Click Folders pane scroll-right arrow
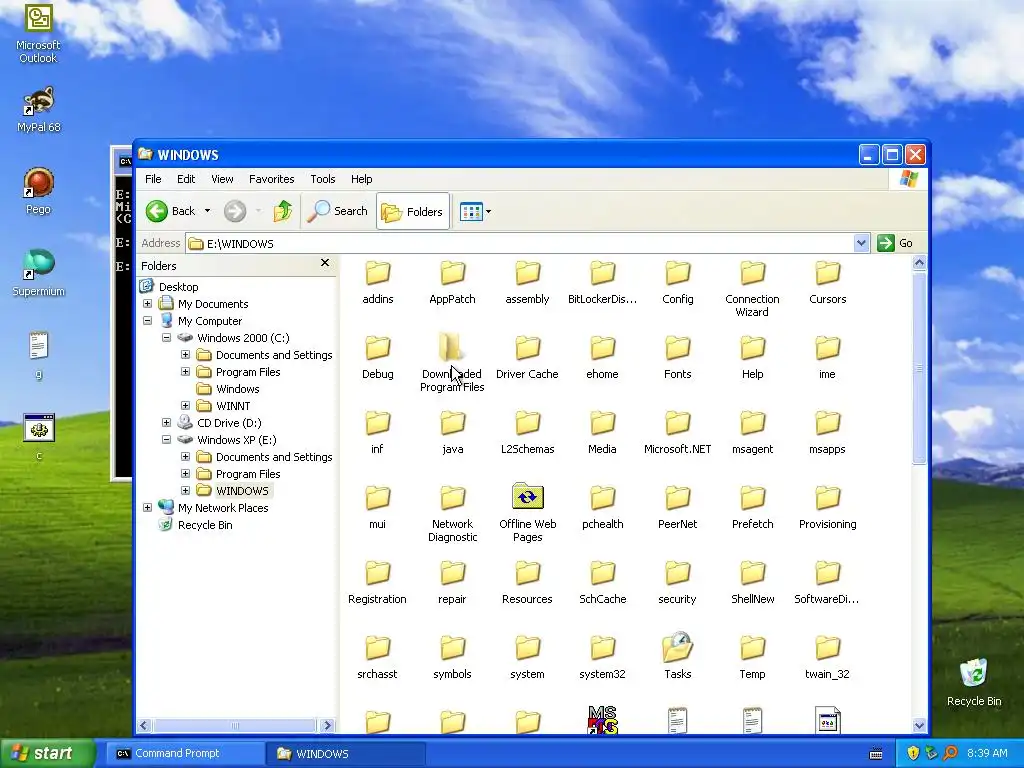Screen dimensions: 1024x768 327,726
